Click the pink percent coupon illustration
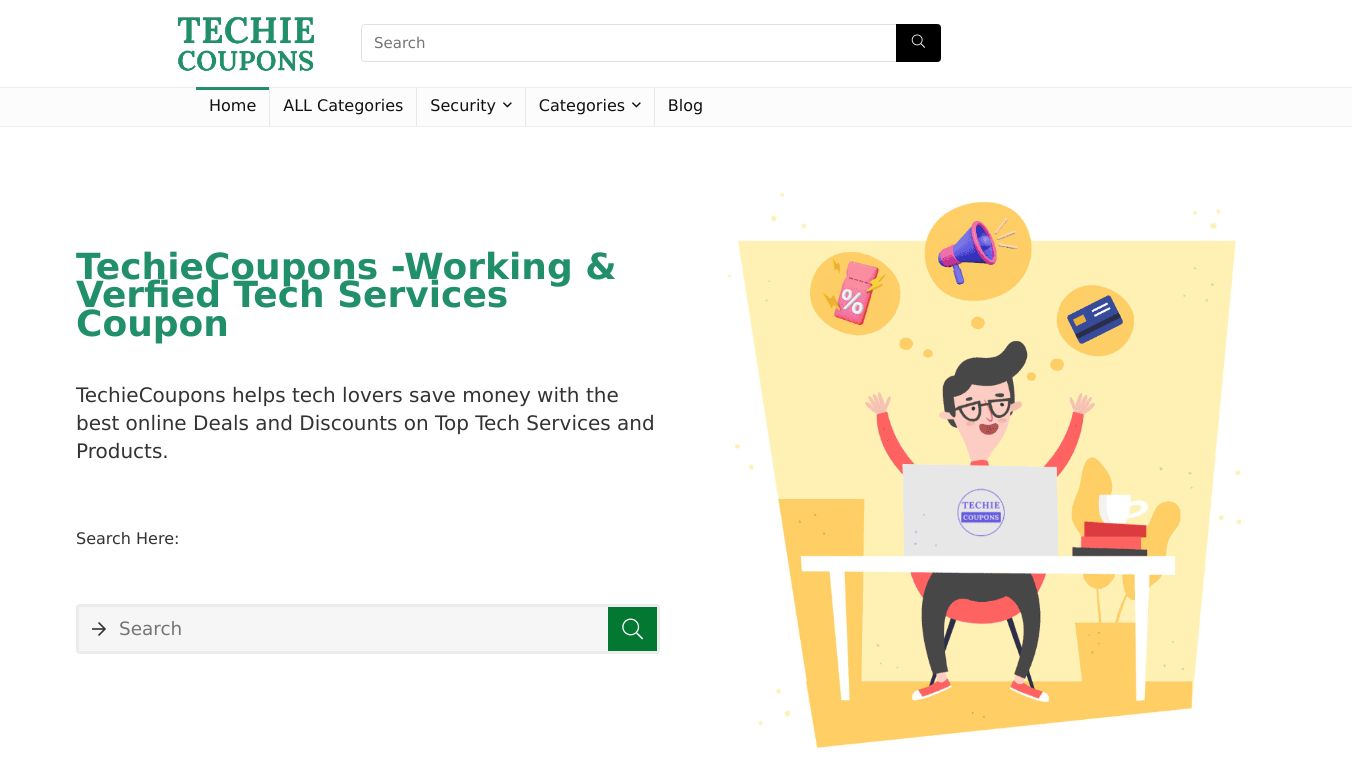The image size is (1352, 760). coord(854,293)
